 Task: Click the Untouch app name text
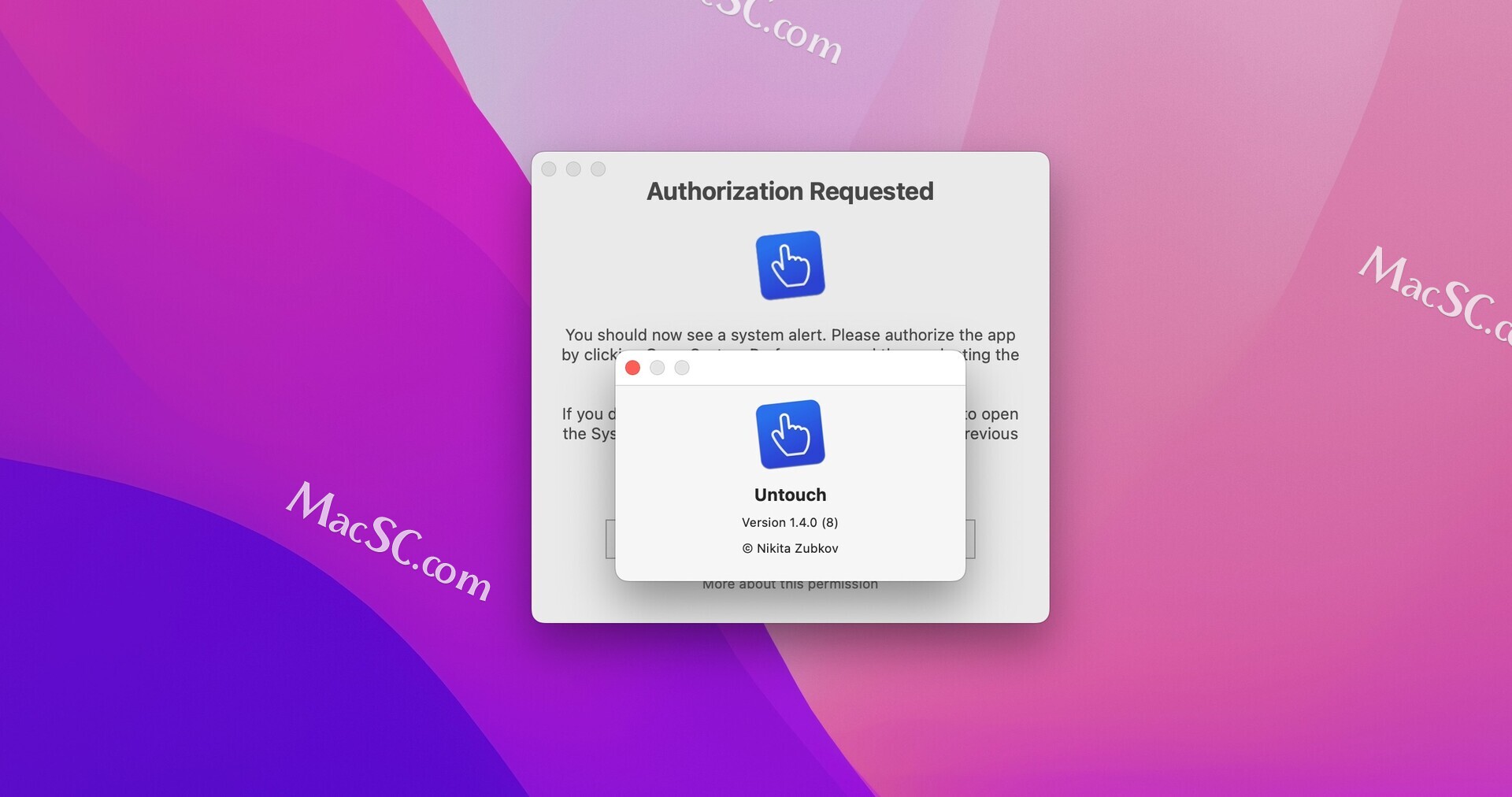(790, 495)
